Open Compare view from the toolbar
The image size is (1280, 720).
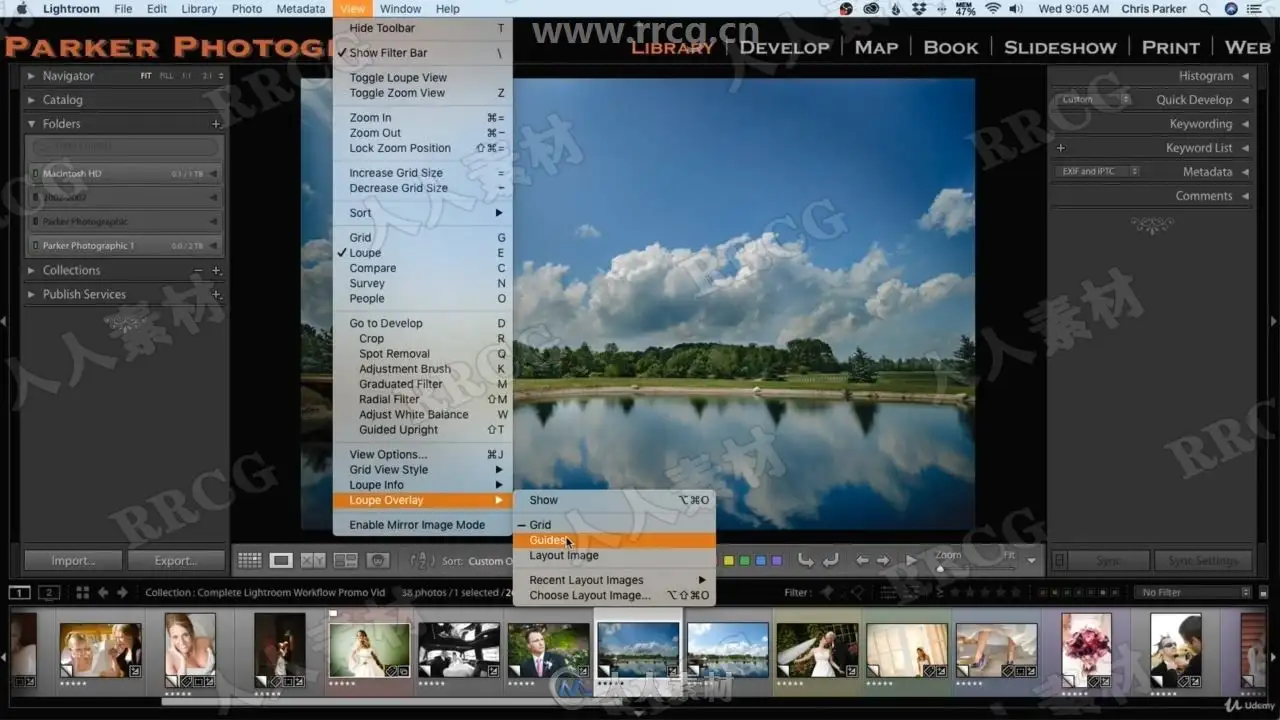(313, 561)
